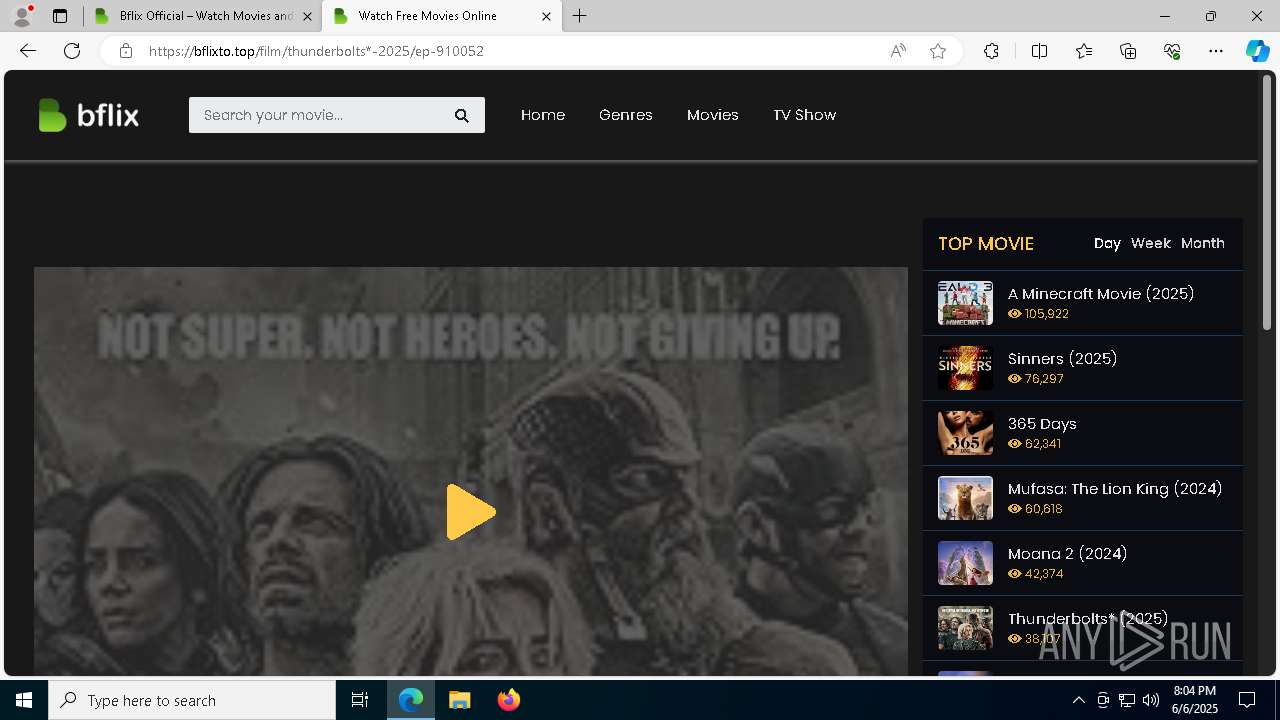Open Mufasa: The Lion King (2024)
This screenshot has width=1280, height=720.
tap(1115, 489)
